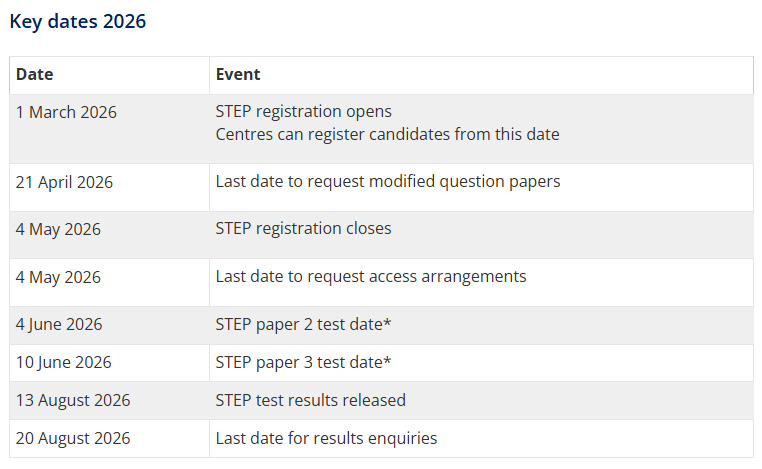Select the "13 August 2026" date cell

73,400
